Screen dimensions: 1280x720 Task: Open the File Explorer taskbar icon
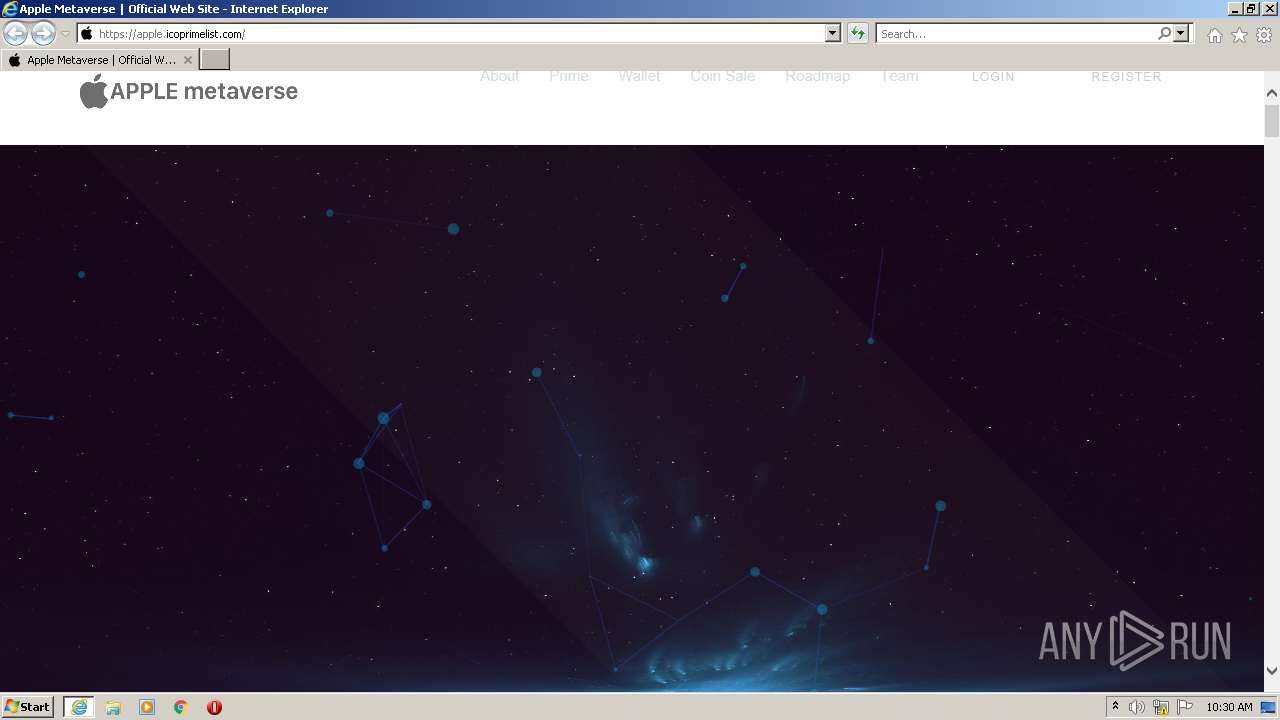[113, 707]
